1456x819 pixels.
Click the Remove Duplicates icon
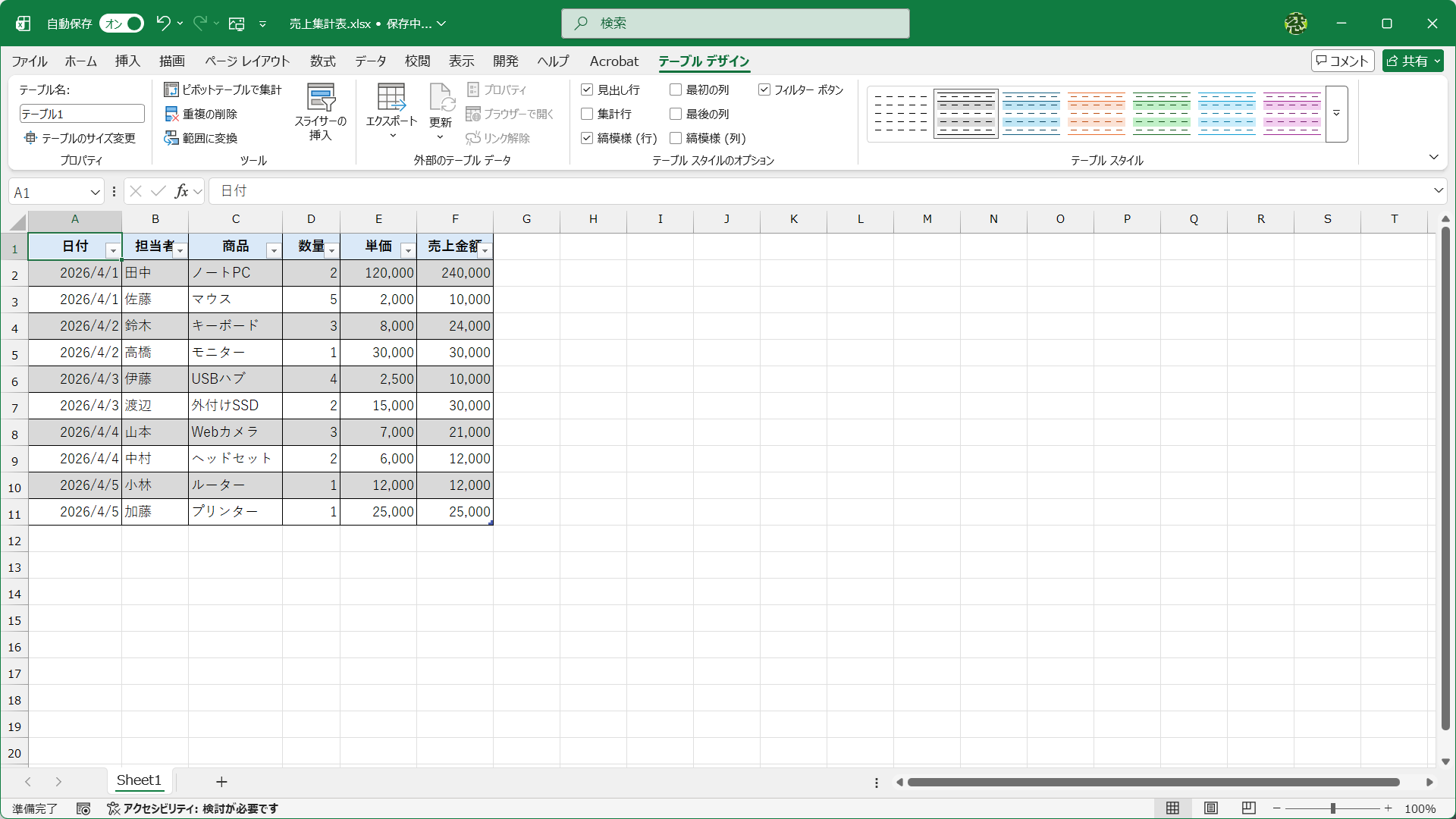[x=171, y=114]
